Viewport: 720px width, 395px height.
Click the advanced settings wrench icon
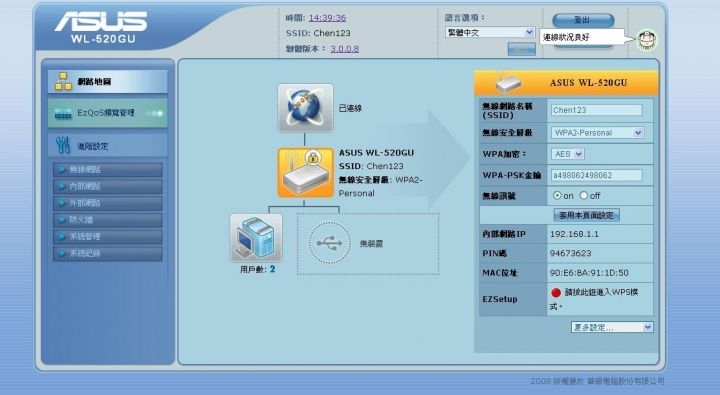click(x=63, y=145)
